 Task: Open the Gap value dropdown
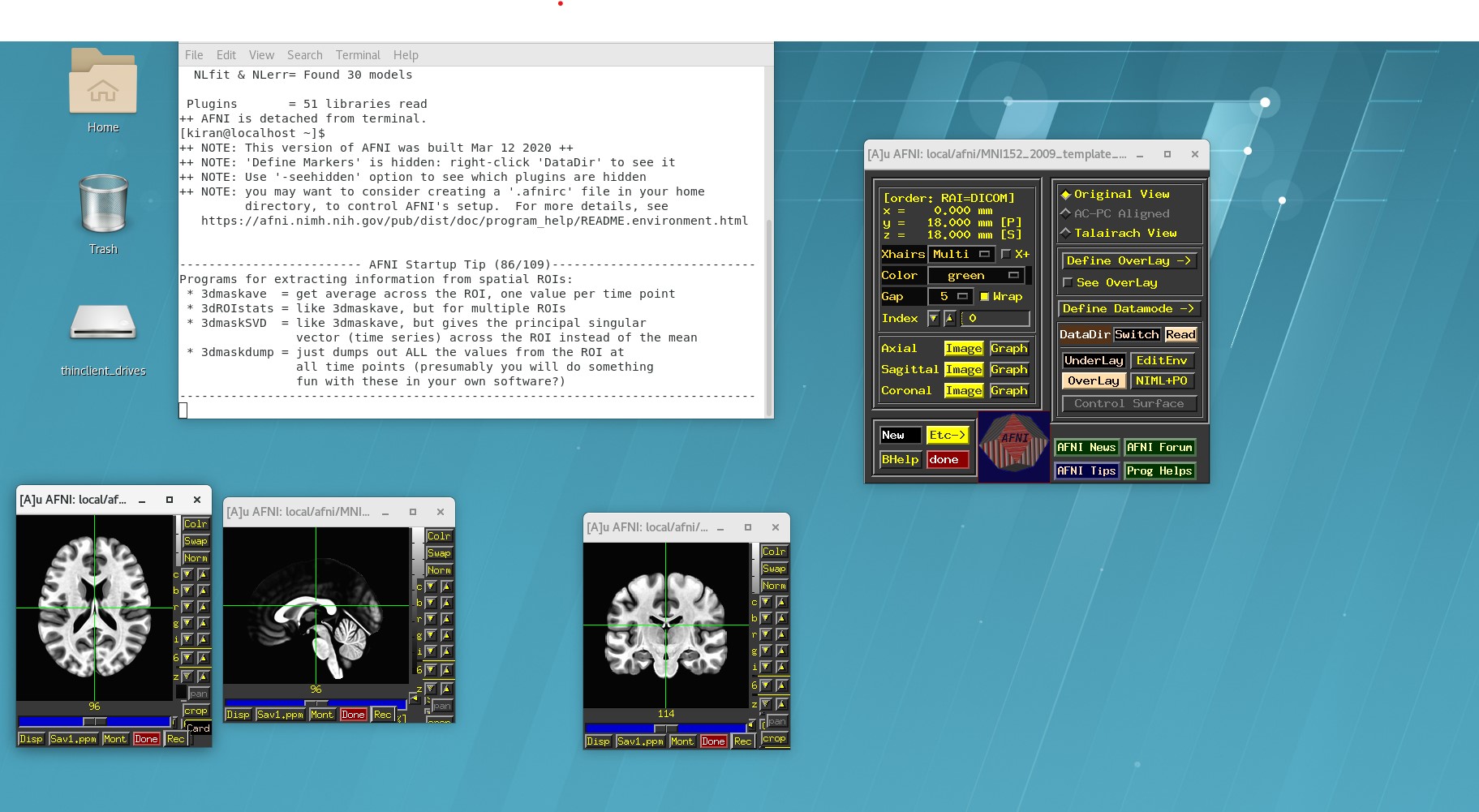click(951, 297)
